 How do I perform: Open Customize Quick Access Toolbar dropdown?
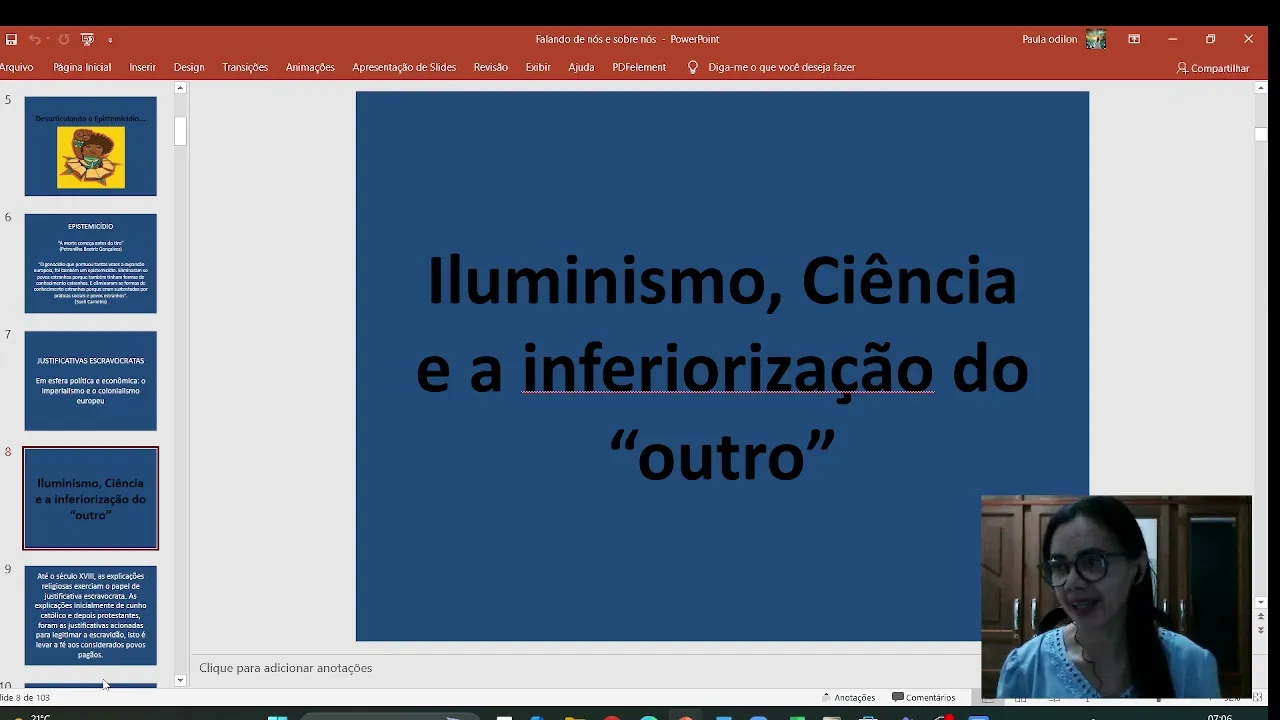click(x=110, y=40)
